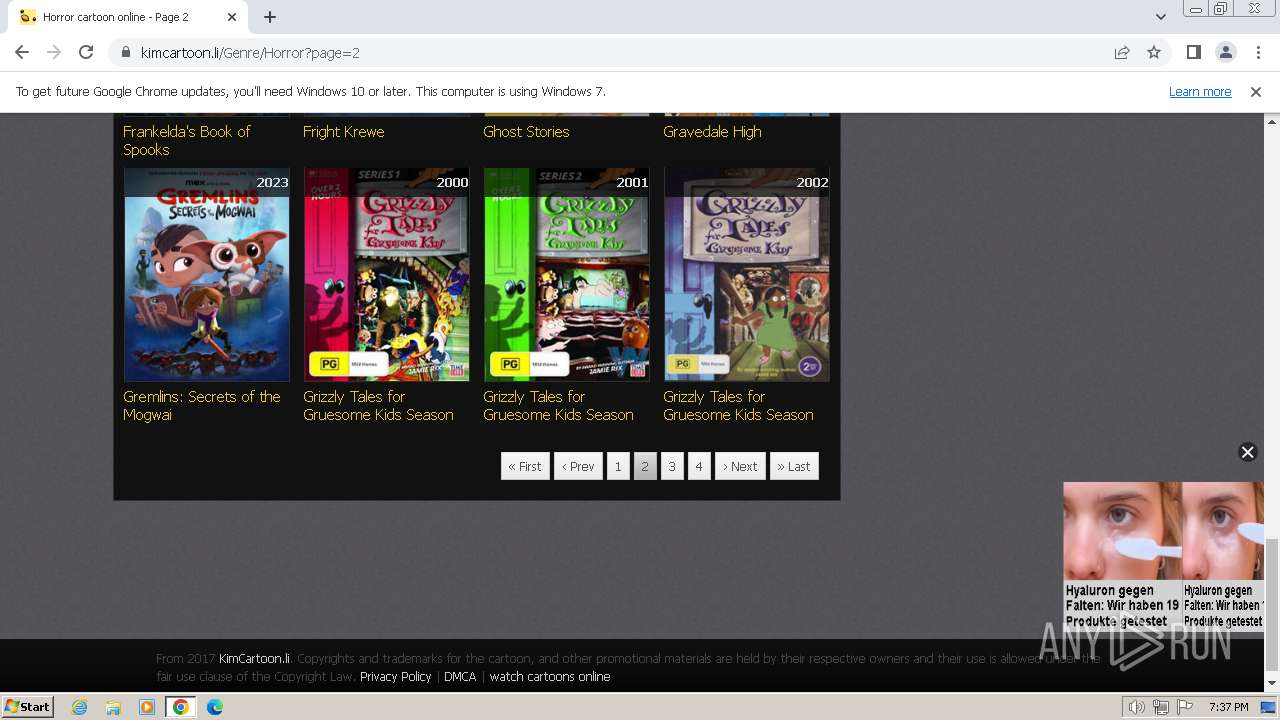Click the taskbar clock showing 7:37 PM
The width and height of the screenshot is (1280, 720).
click(x=1228, y=707)
